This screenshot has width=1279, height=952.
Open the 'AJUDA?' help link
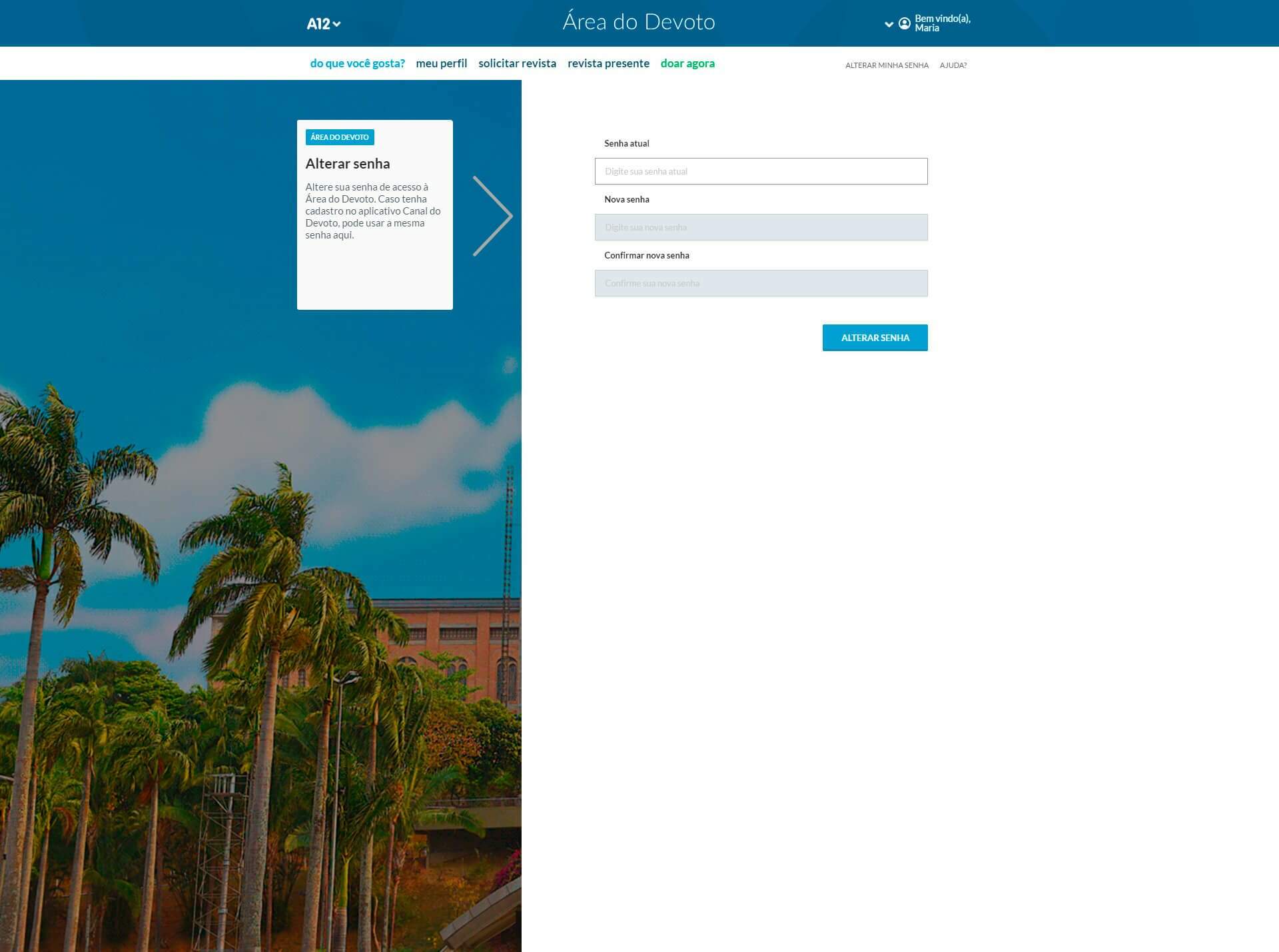point(953,65)
